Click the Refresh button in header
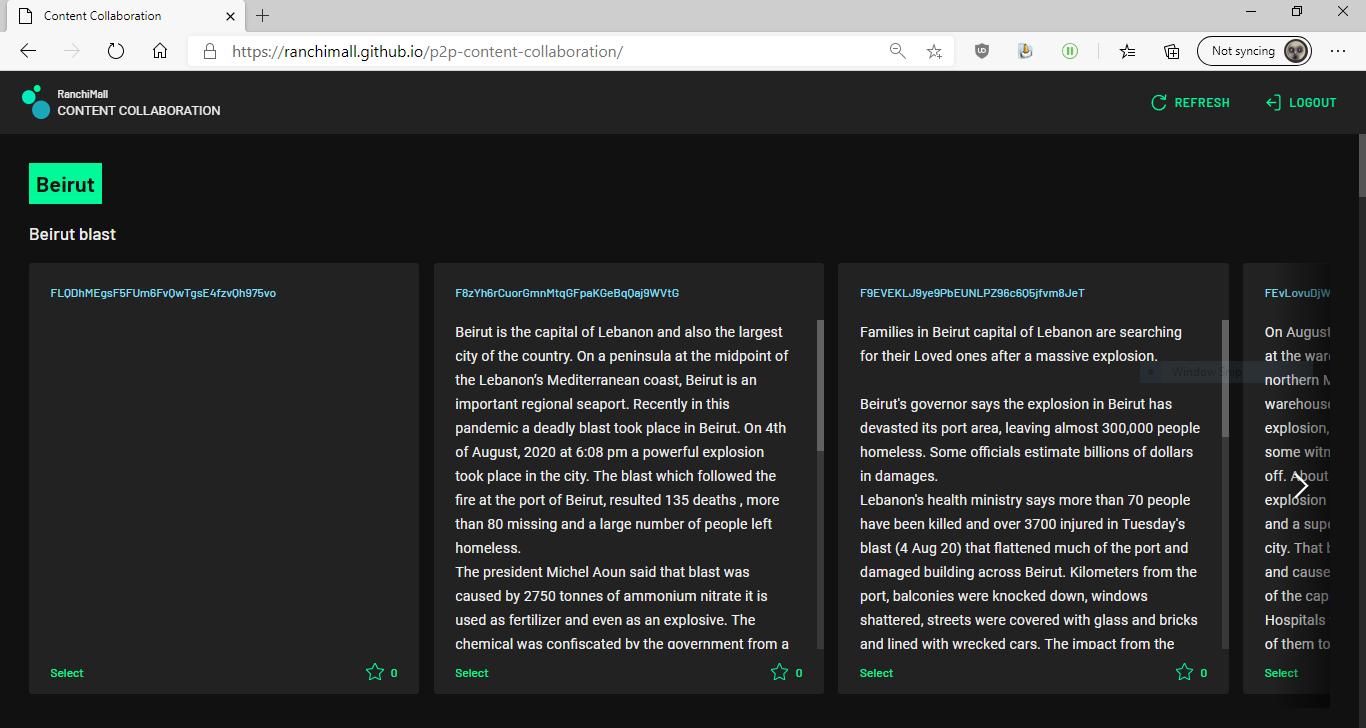 pyautogui.click(x=1190, y=103)
